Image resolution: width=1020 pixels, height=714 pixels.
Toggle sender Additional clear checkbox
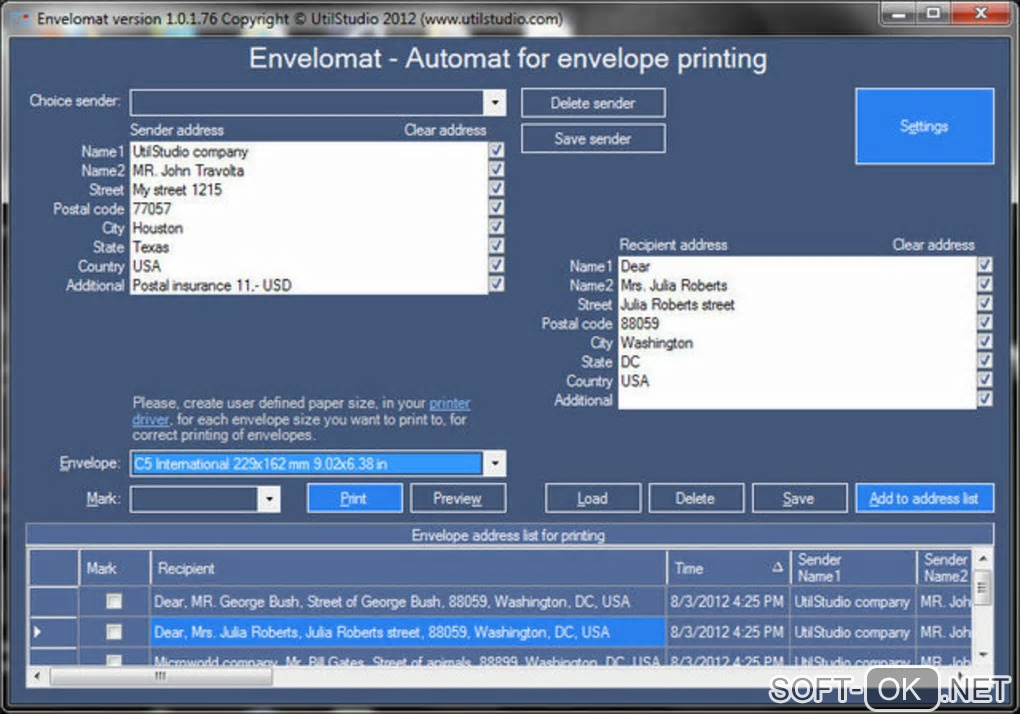tap(496, 284)
